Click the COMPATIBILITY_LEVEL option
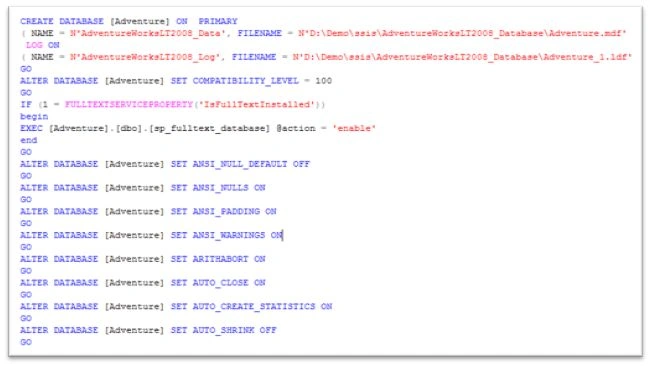The height and width of the screenshot is (366, 650). coord(245,81)
